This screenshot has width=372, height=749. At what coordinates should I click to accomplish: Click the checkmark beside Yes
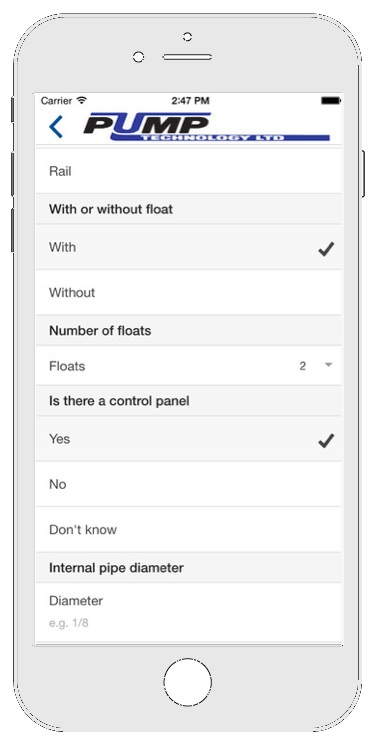point(326,440)
